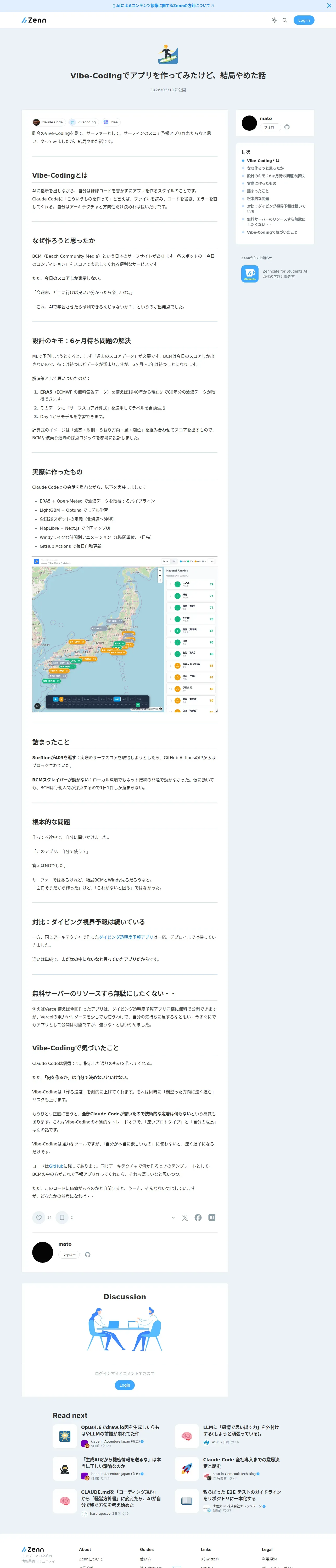Open the ダイビング透明度予報アプリ link
Image resolution: width=336 pixels, height=1568 pixels.
pos(126,937)
